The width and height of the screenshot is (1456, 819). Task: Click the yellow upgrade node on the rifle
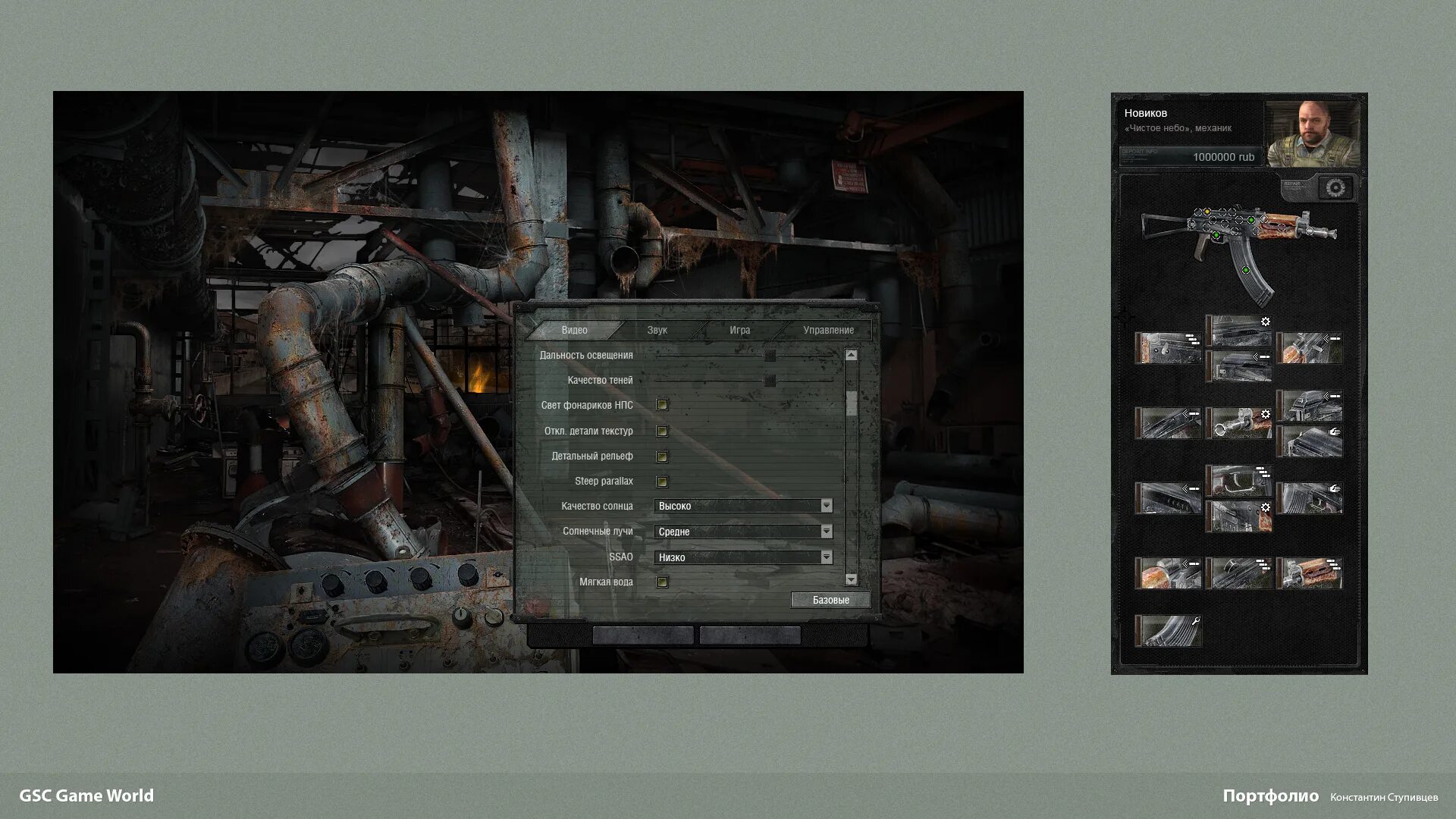[x=1207, y=212]
